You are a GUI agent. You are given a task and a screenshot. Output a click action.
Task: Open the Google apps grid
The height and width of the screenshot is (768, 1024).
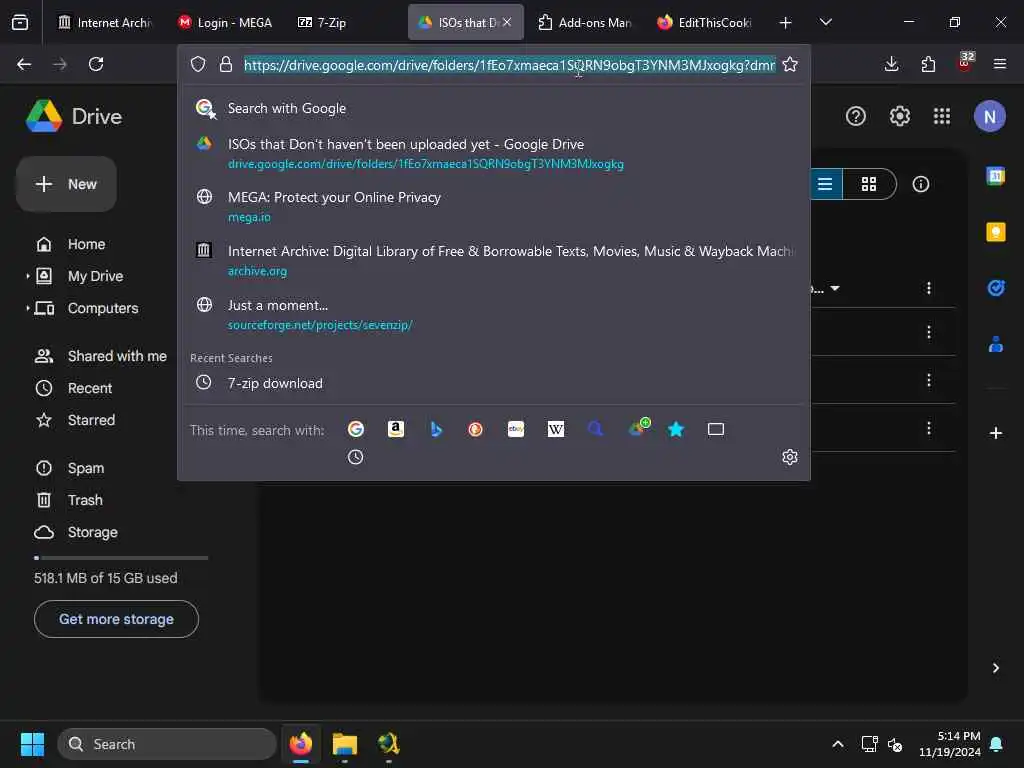[x=942, y=116]
